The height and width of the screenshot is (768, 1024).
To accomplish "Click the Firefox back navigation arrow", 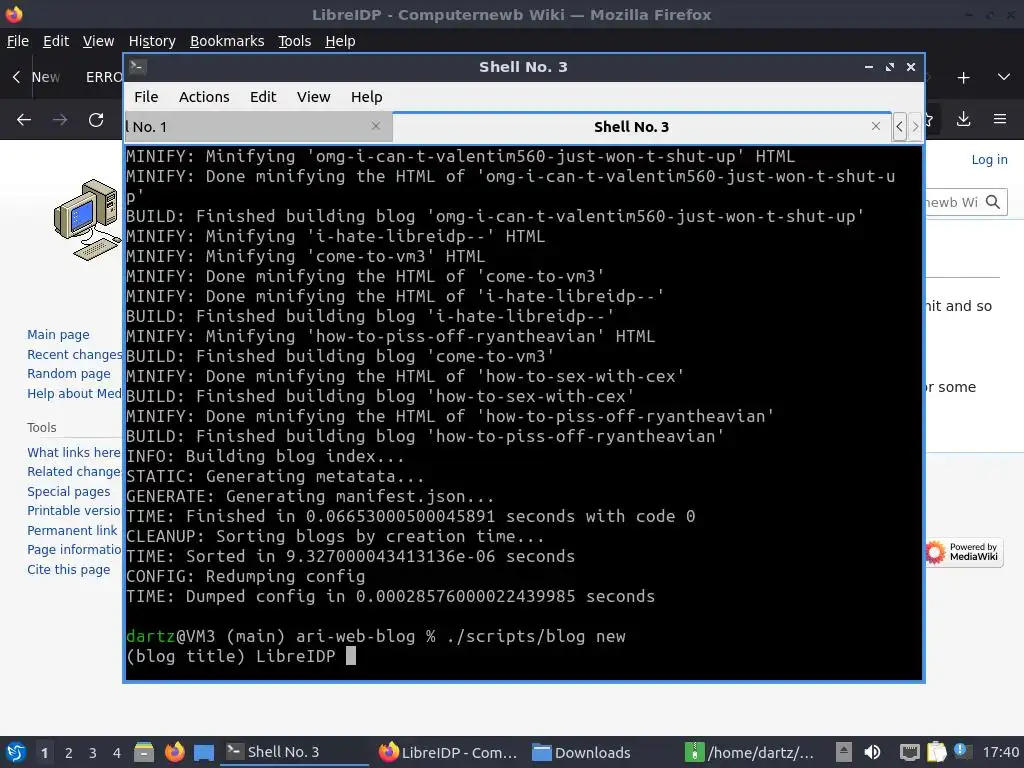I will click(x=24, y=120).
